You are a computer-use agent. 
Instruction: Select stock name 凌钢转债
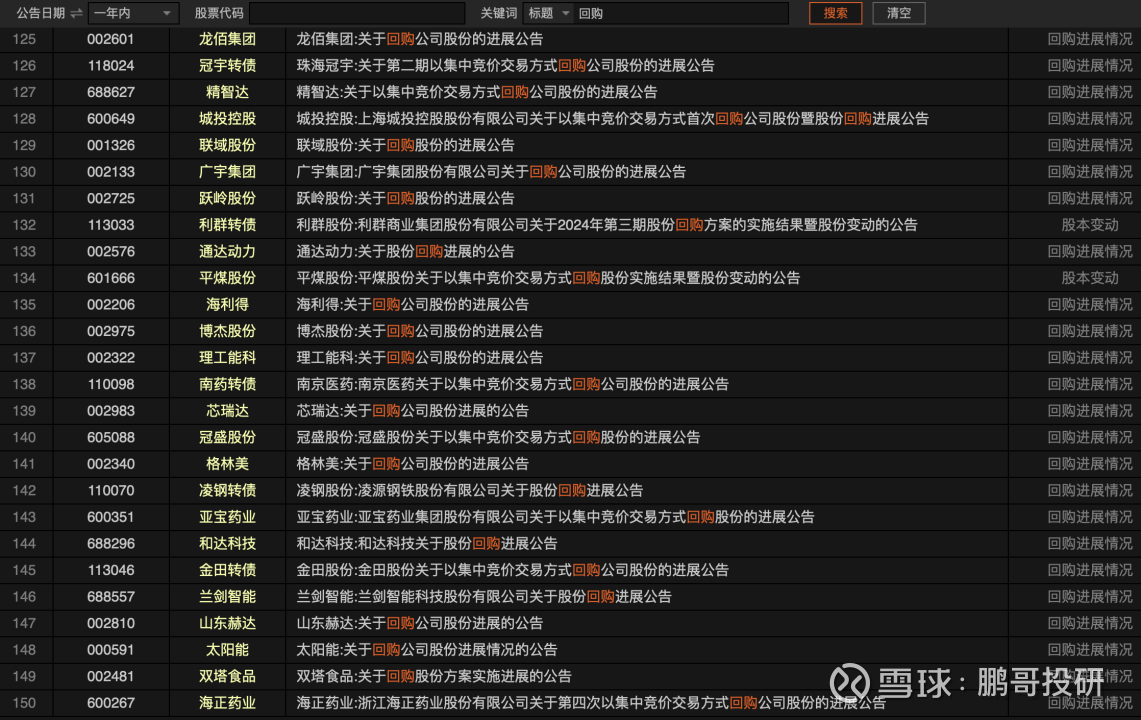[227, 491]
